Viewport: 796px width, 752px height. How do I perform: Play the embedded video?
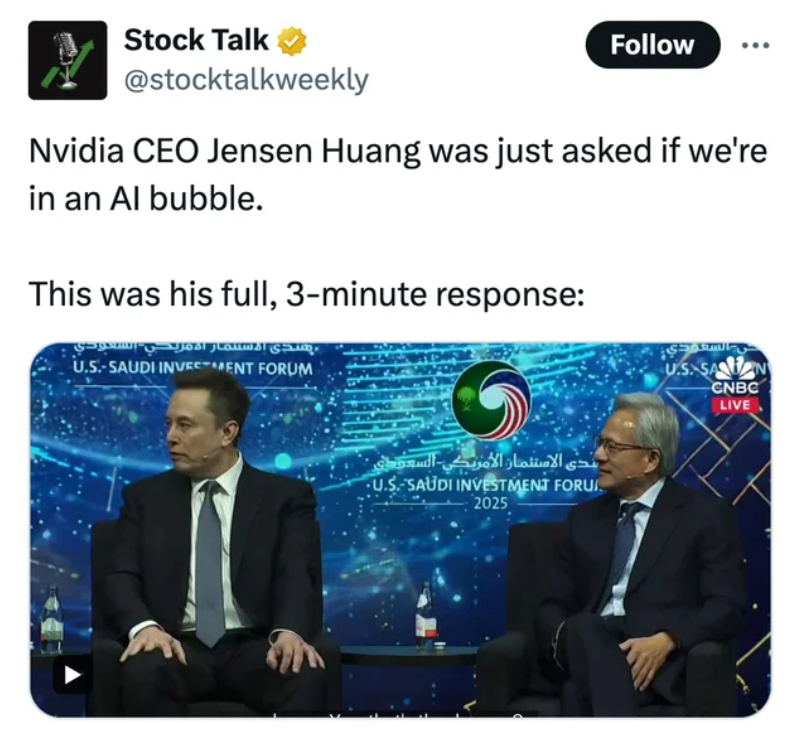click(x=72, y=675)
